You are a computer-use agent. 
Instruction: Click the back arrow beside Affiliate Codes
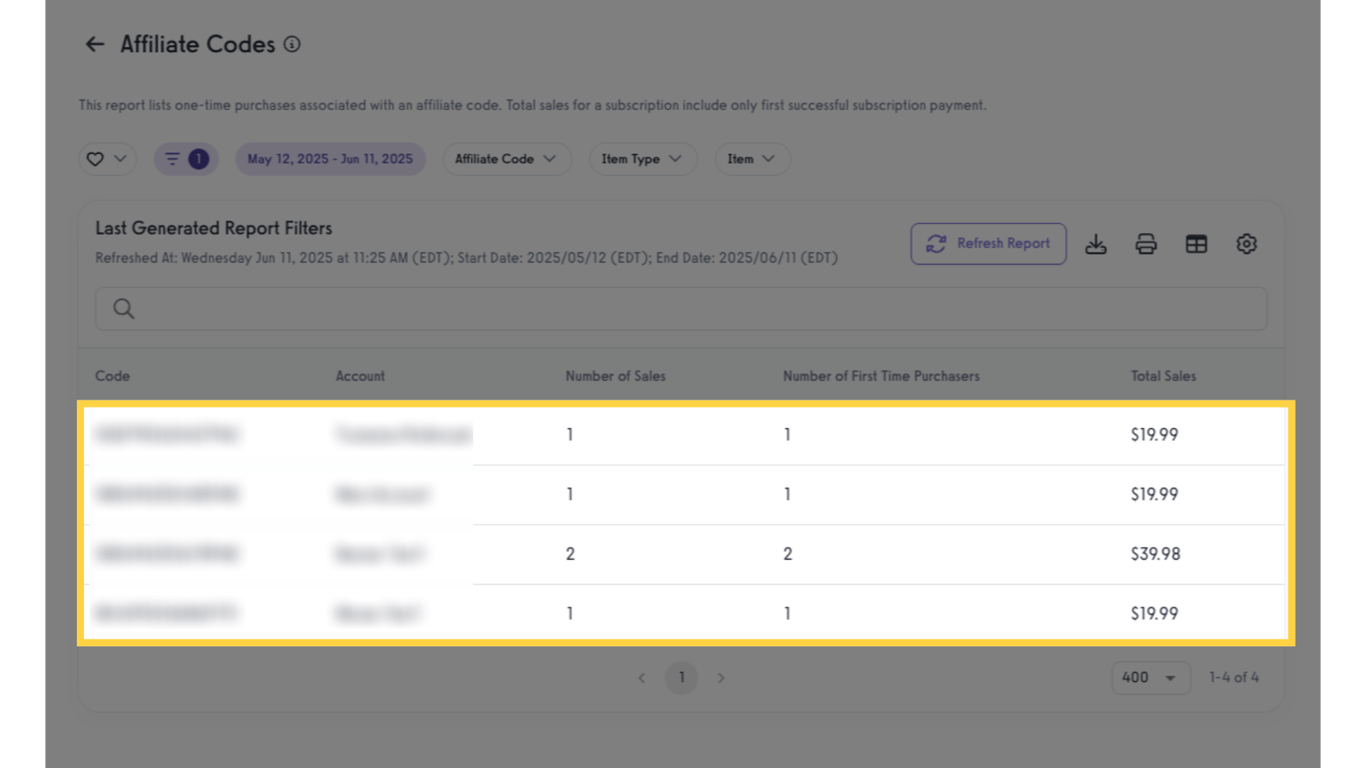point(95,44)
